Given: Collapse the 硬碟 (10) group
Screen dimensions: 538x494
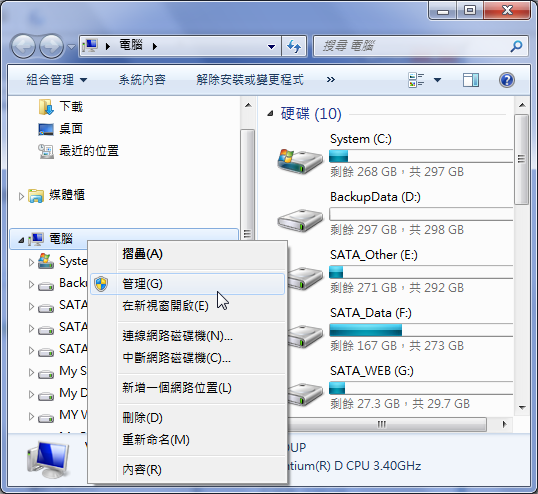Looking at the screenshot, I should coord(270,114).
